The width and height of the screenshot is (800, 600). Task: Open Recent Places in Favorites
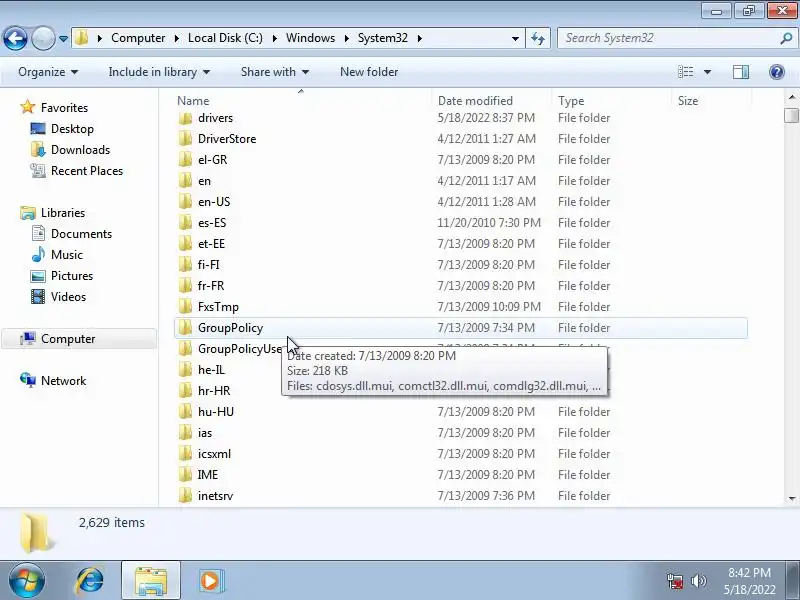coord(87,171)
